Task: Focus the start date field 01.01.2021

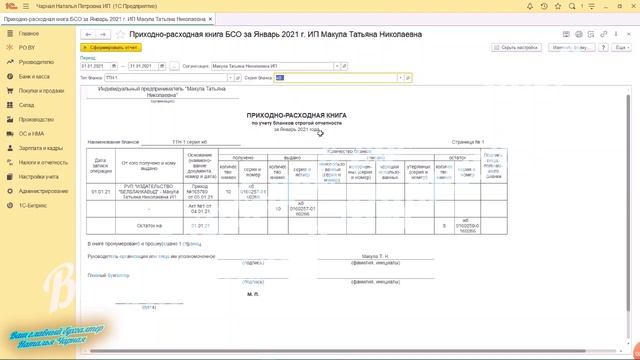Action: point(96,66)
